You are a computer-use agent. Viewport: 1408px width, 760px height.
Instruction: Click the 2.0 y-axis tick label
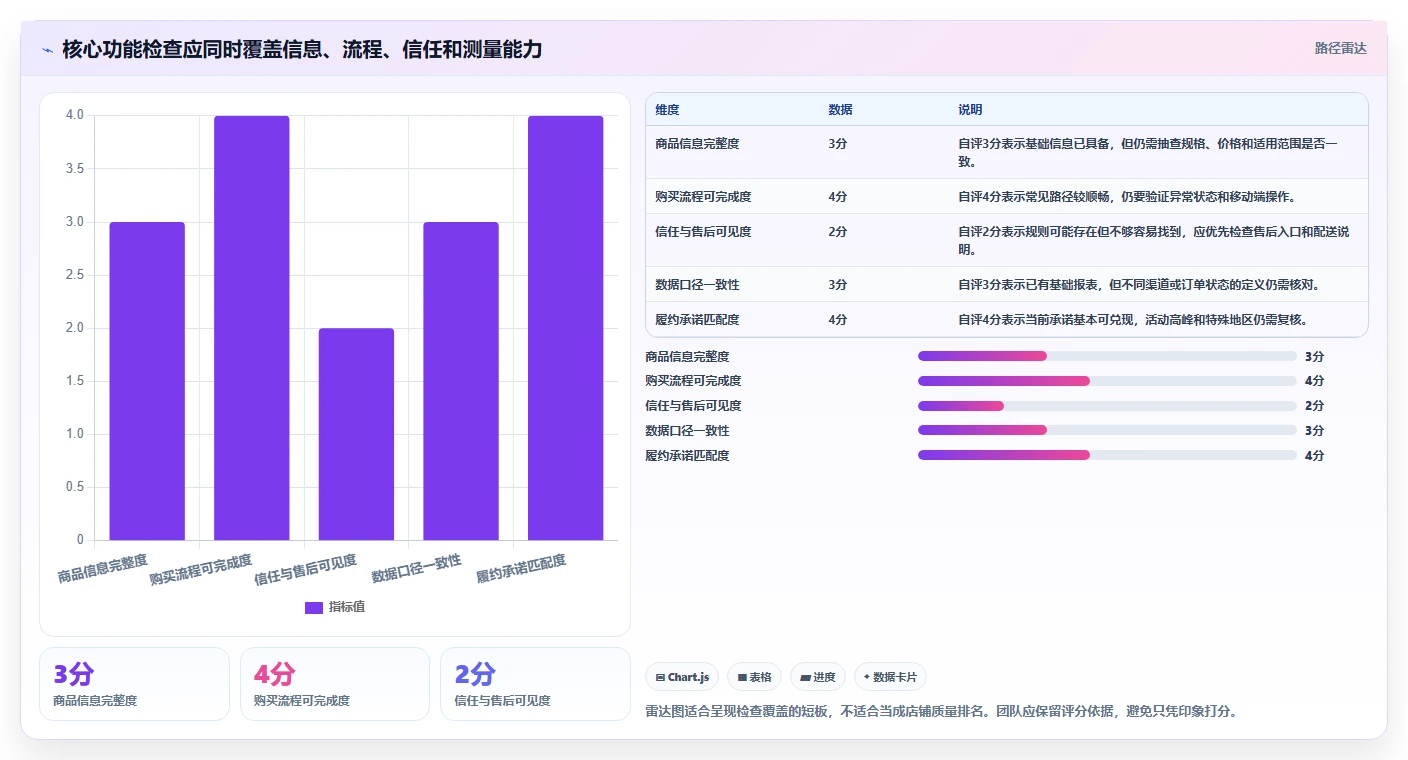coord(75,328)
